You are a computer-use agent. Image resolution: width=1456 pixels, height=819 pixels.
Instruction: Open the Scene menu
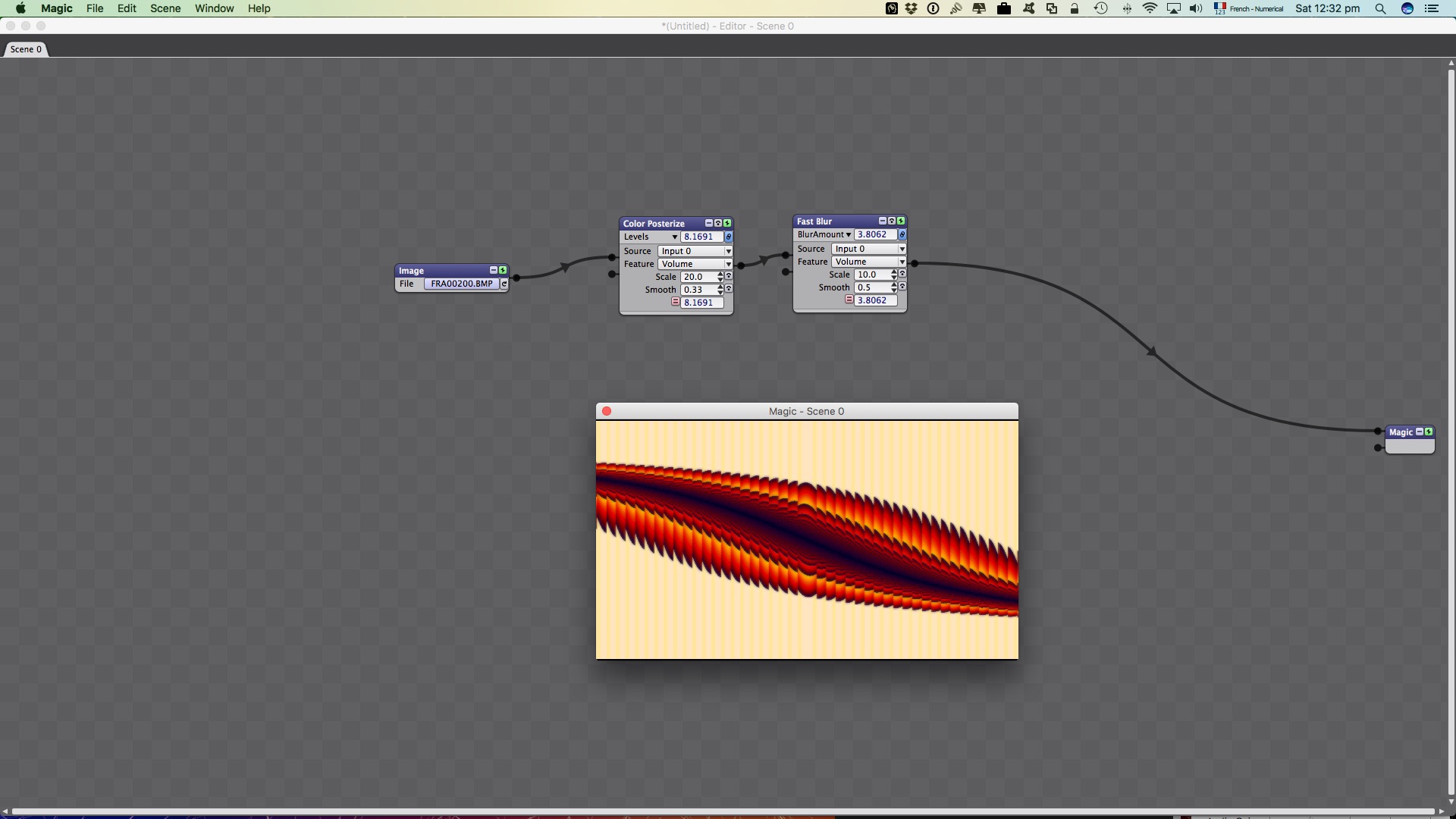click(x=165, y=8)
